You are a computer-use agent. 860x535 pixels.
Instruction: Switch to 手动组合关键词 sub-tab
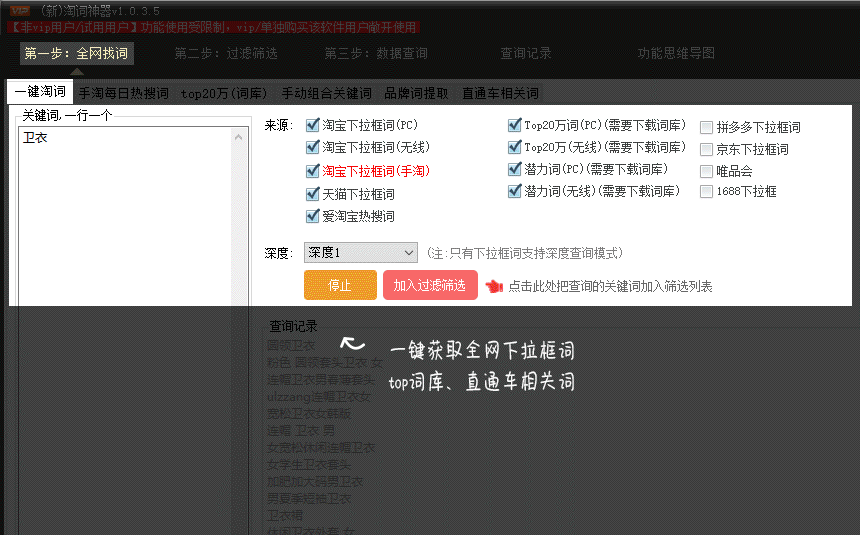[326, 93]
